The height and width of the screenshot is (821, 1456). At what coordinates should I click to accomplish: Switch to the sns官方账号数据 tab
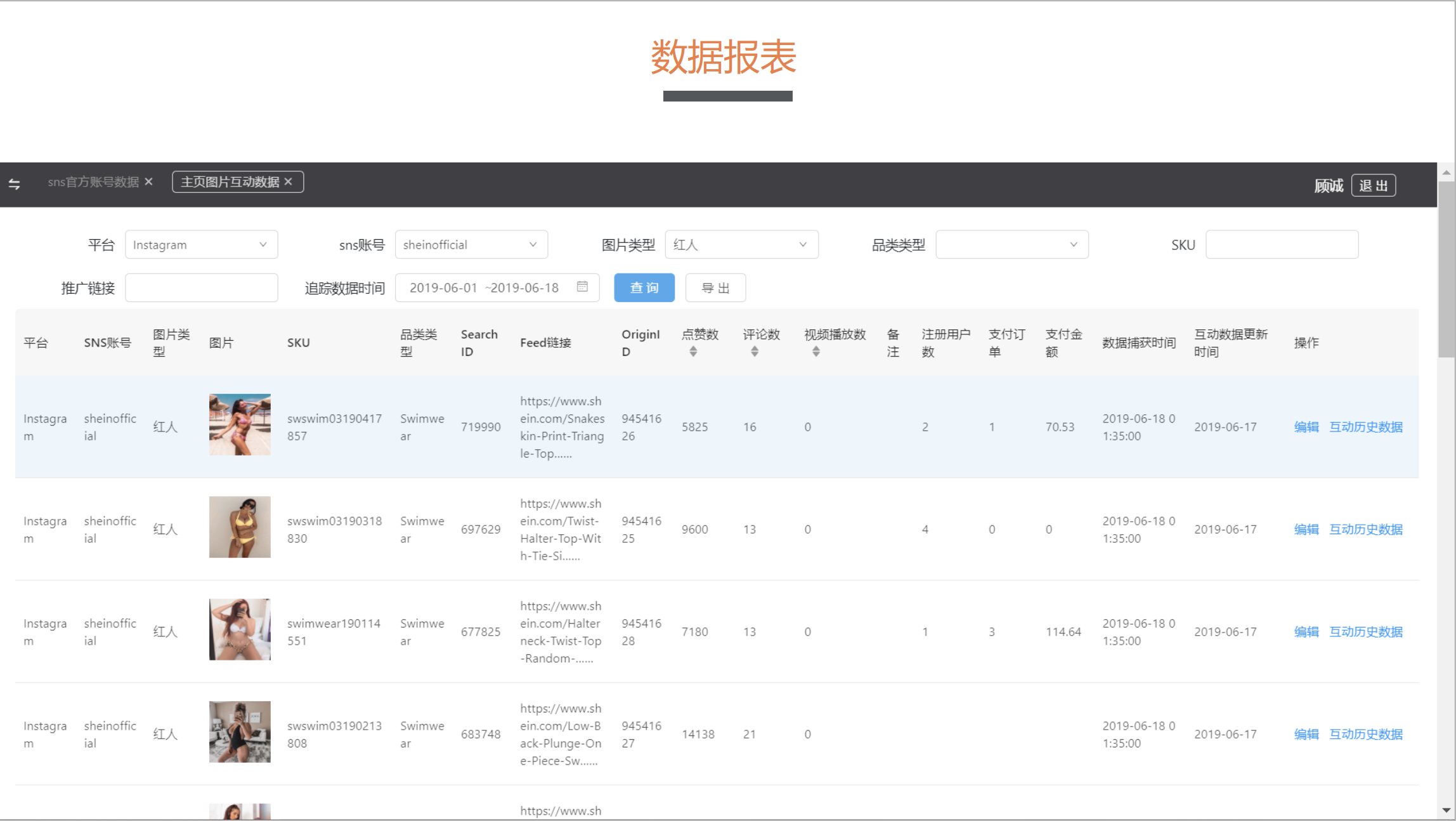pyautogui.click(x=93, y=182)
